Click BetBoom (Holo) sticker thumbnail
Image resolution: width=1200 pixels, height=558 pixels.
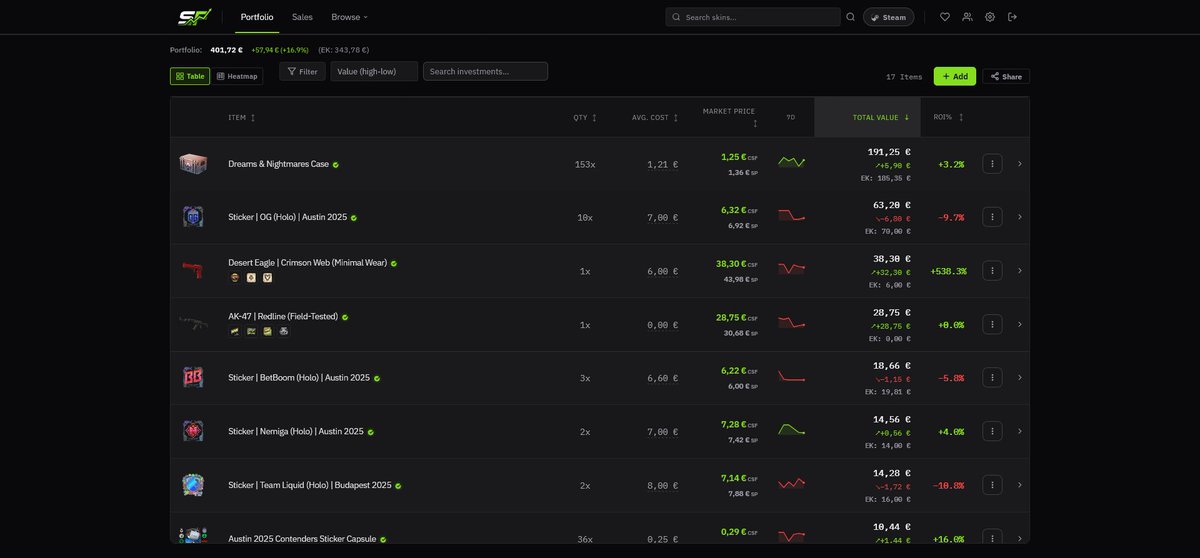[193, 378]
